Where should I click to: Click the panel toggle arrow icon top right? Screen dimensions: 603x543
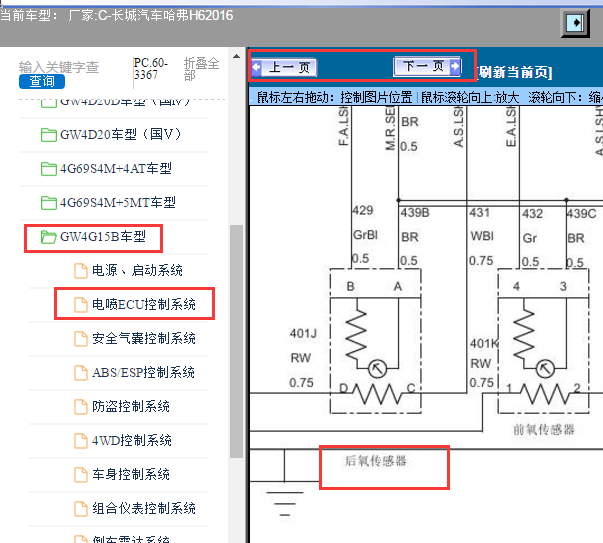pos(575,23)
